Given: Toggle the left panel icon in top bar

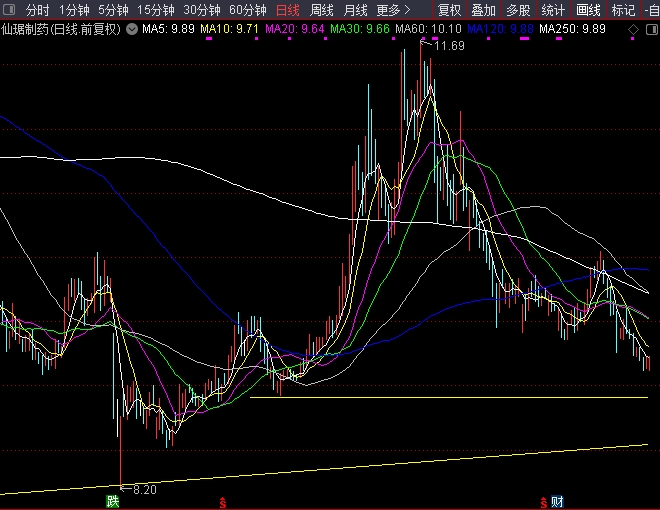Looking at the screenshot, I should pyautogui.click(x=8, y=9).
